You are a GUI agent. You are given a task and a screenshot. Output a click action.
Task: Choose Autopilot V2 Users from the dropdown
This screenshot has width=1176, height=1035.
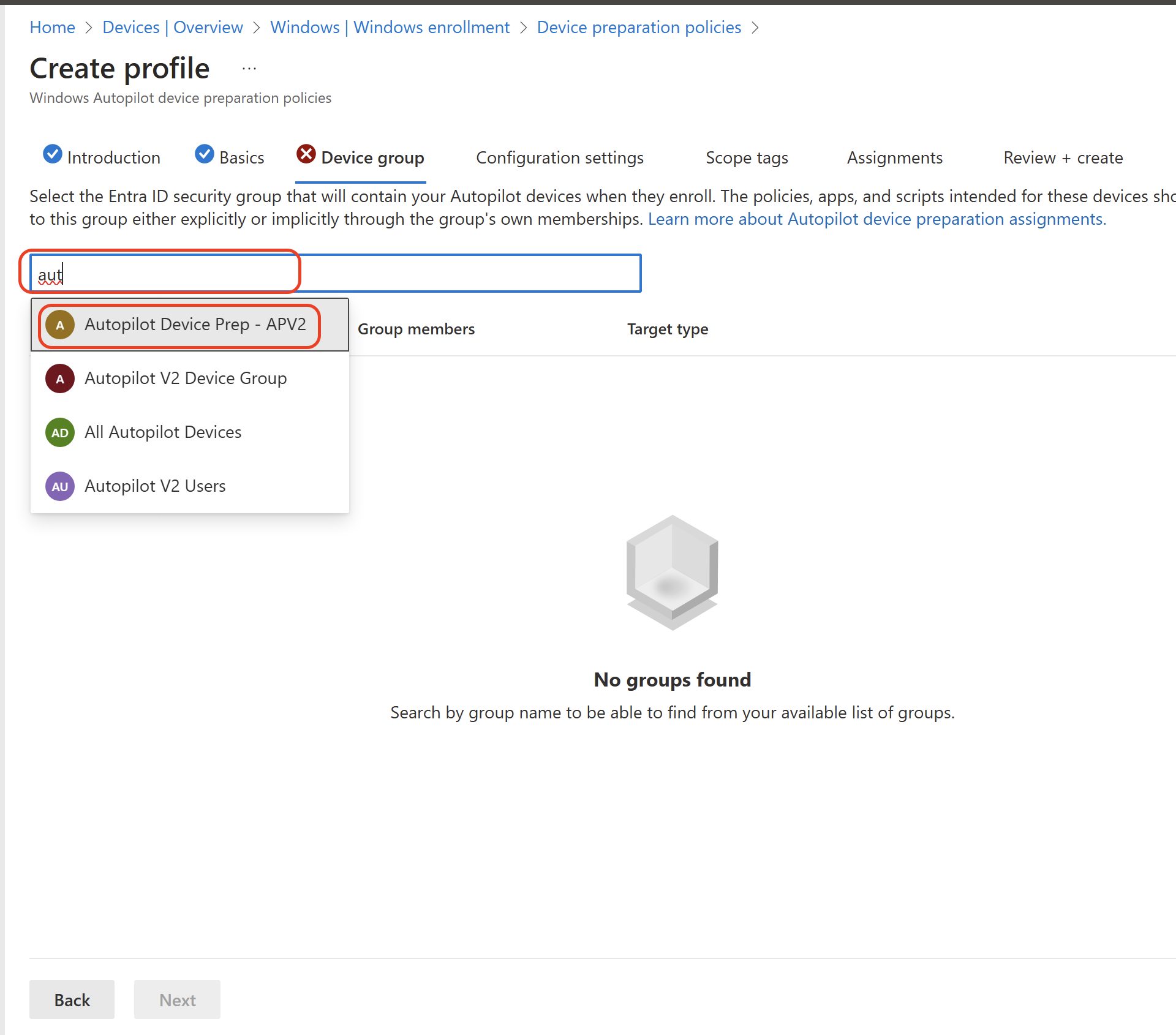[x=156, y=486]
